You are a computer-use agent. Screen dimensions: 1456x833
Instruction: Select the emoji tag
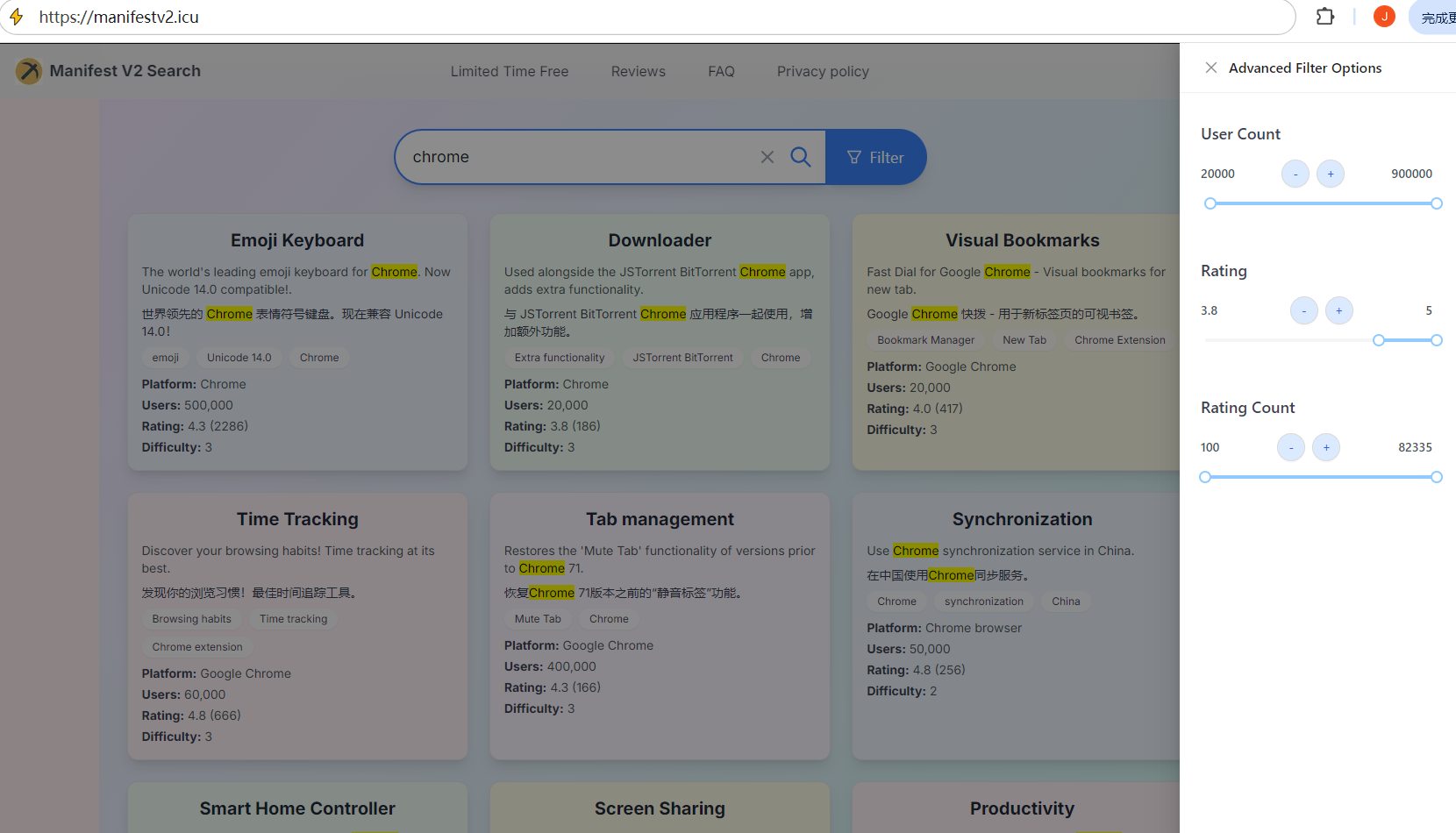point(166,358)
